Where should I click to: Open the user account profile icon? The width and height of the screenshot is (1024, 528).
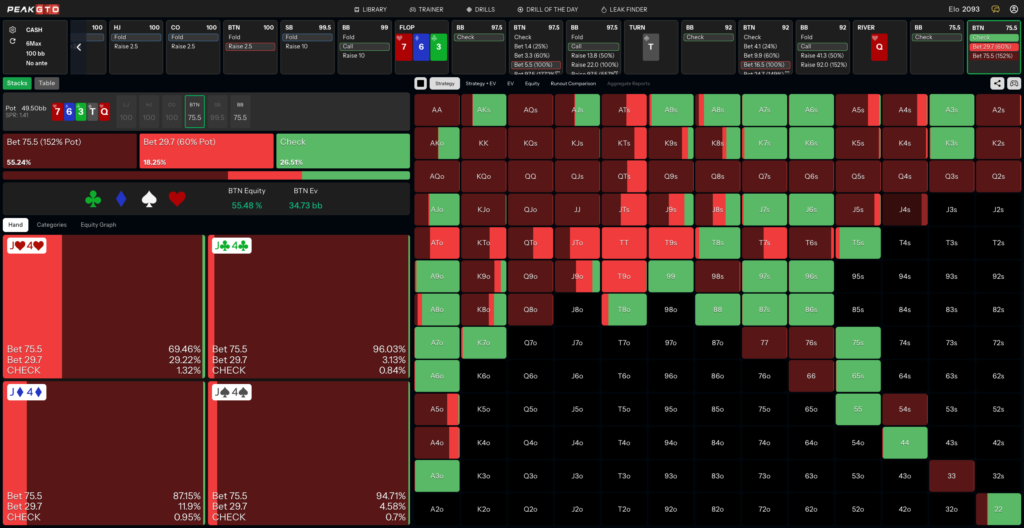(x=1014, y=9)
